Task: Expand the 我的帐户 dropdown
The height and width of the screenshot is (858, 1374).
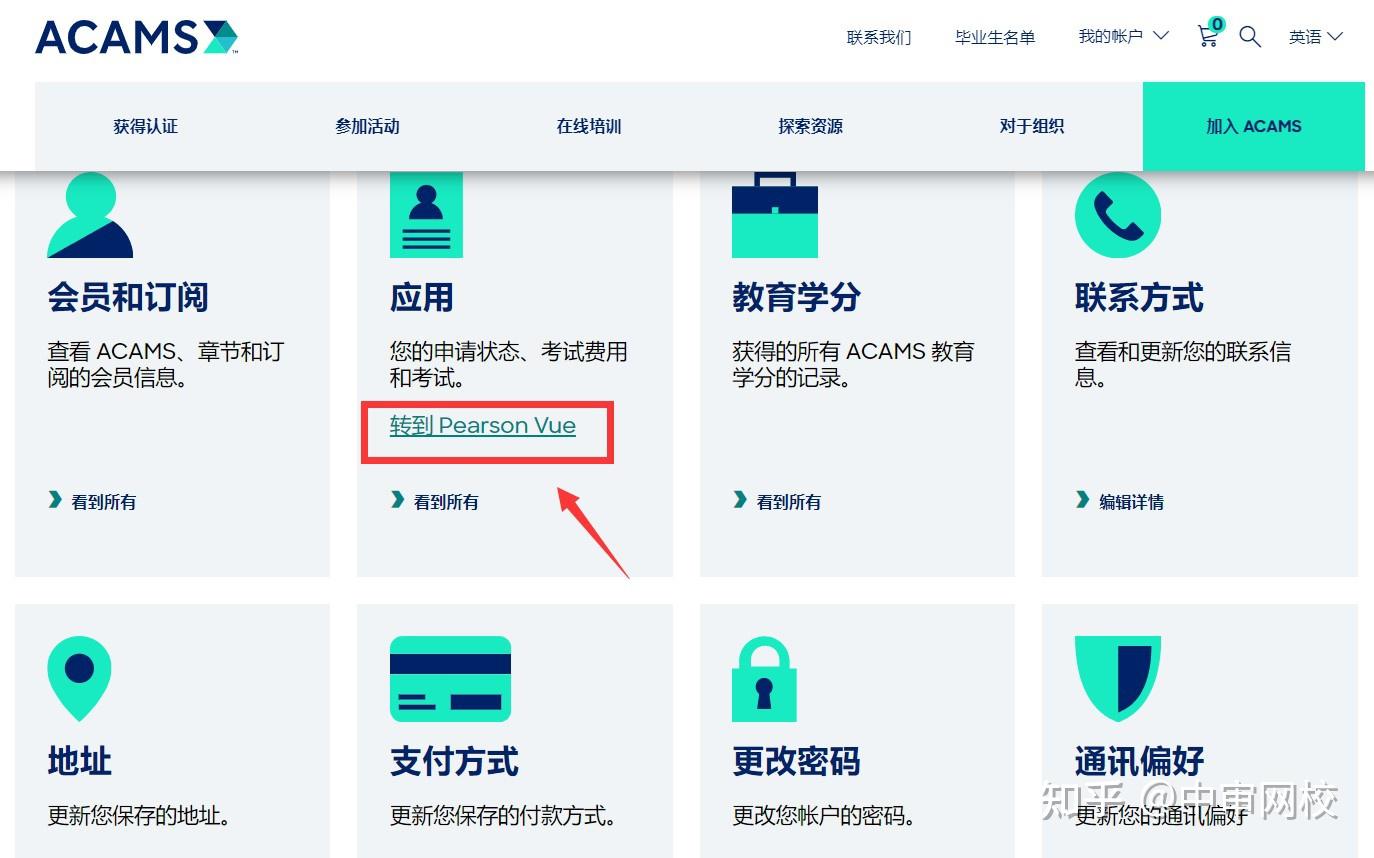Action: (1123, 37)
